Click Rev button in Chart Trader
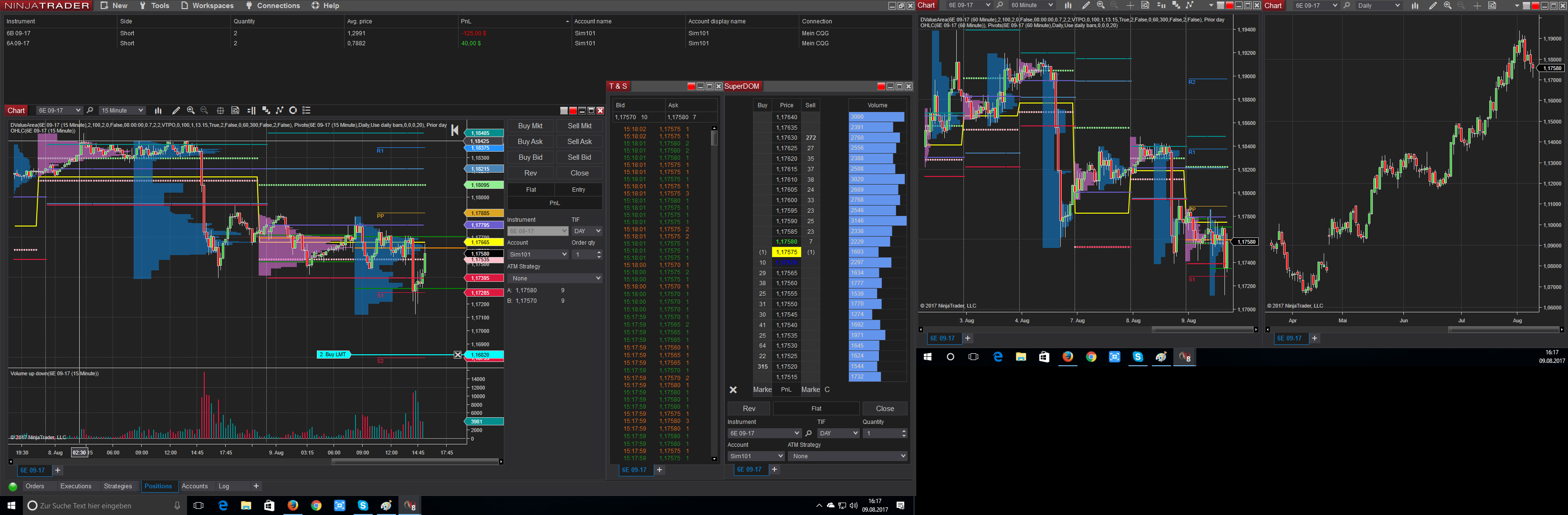This screenshot has width=1568, height=515. coord(530,173)
